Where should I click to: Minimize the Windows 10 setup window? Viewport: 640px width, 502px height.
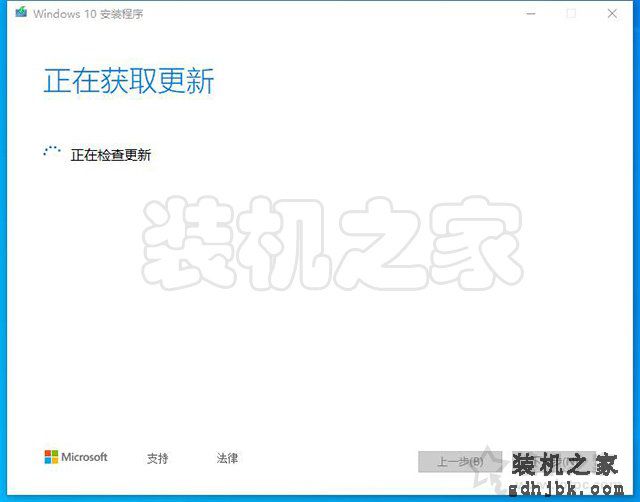531,14
